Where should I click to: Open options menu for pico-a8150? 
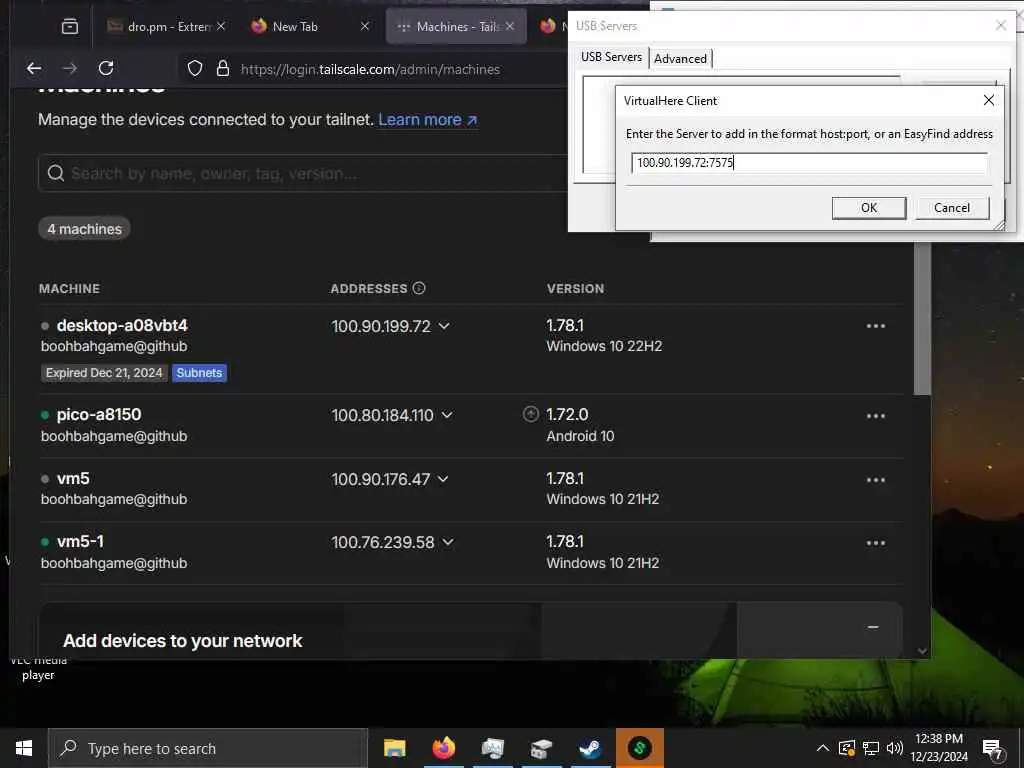point(875,416)
